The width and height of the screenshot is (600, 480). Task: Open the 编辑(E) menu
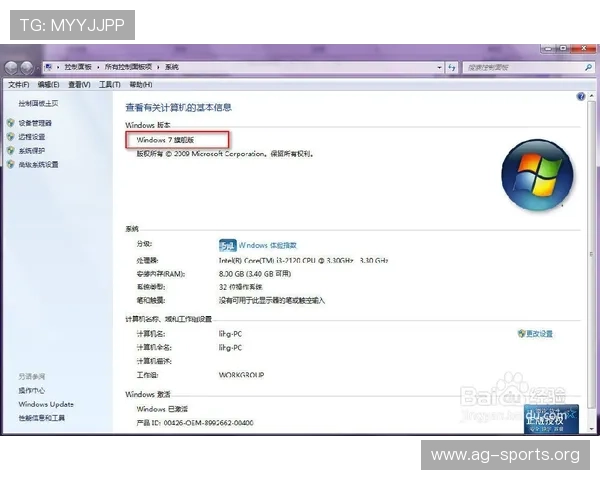[x=49, y=85]
